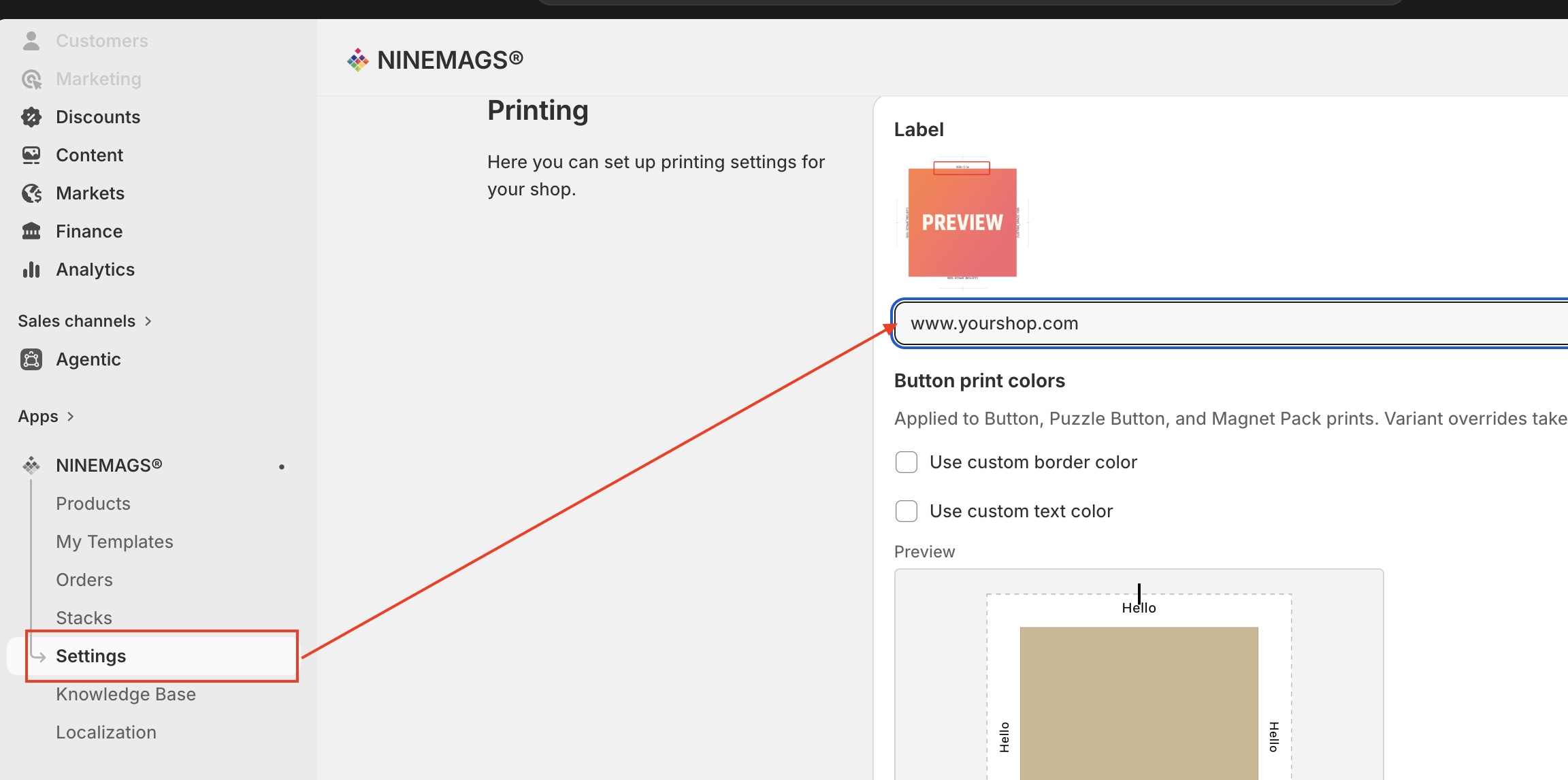Enable Use custom text color
The width and height of the screenshot is (1568, 780).
906,511
